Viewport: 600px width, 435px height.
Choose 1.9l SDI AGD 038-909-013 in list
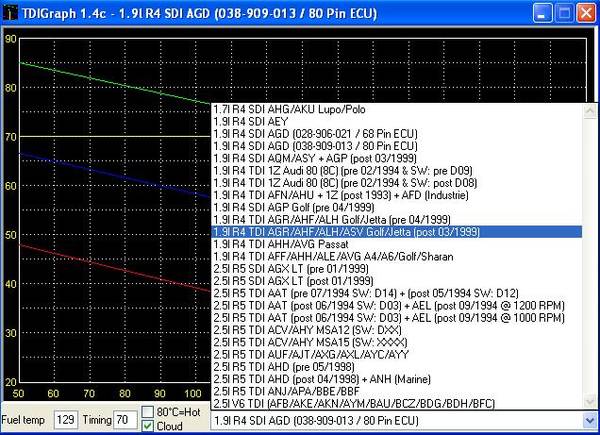(x=396, y=146)
